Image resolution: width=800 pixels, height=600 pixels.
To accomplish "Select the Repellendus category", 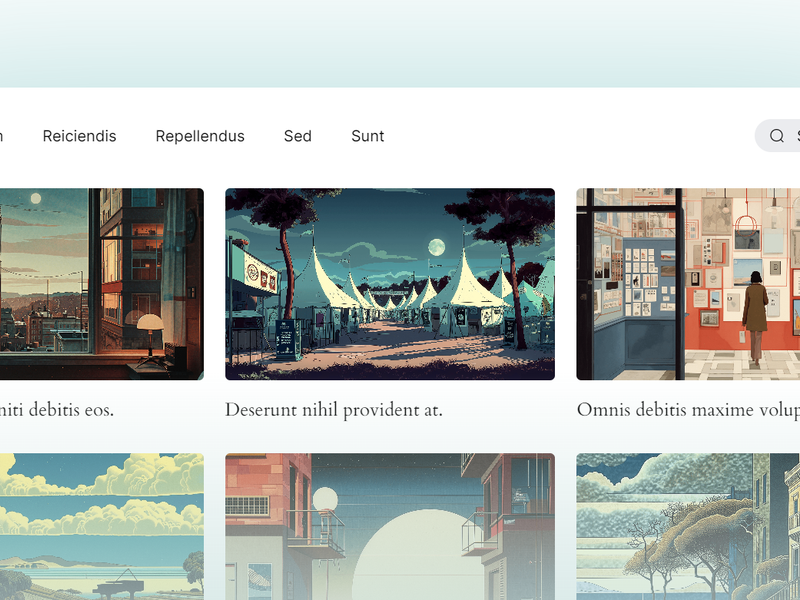I will pyautogui.click(x=200, y=136).
